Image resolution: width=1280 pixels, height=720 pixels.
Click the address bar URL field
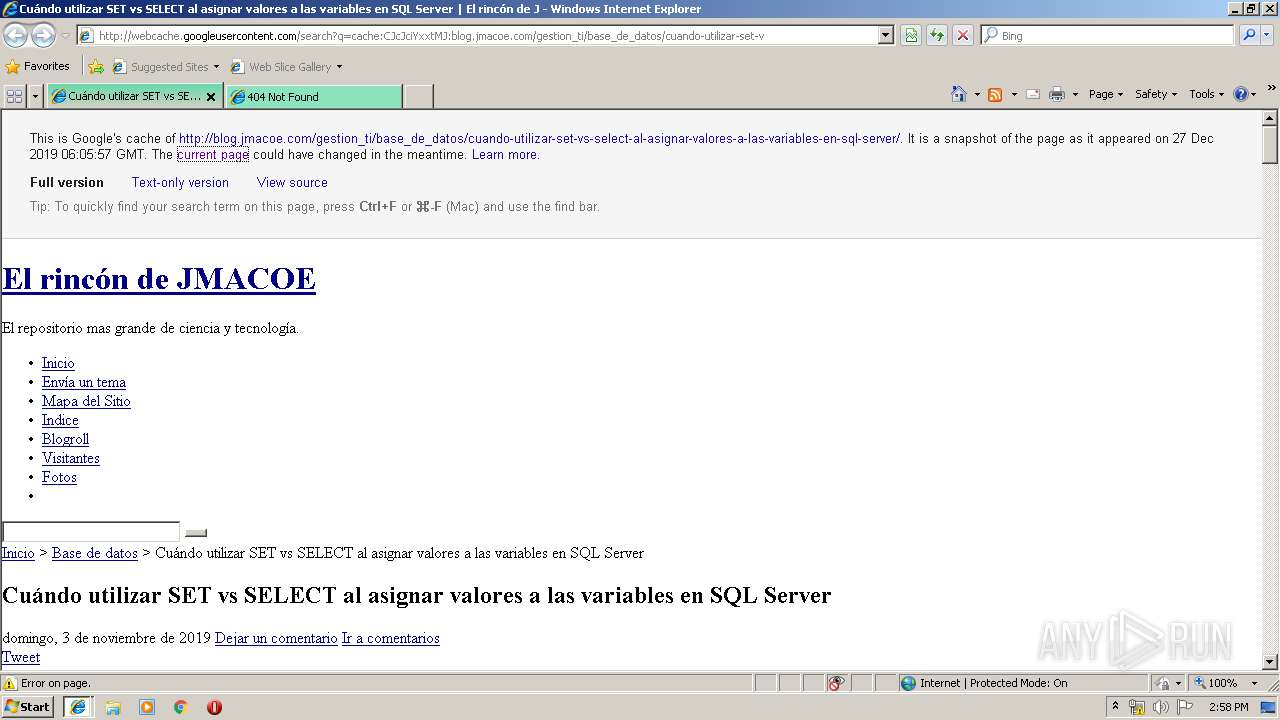pos(478,35)
